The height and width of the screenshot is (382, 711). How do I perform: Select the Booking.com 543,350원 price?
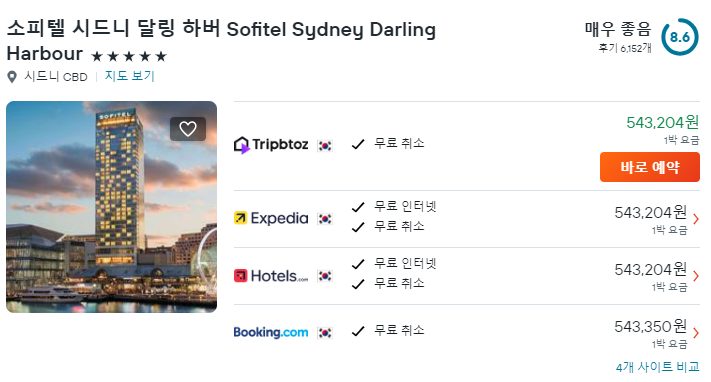650,326
